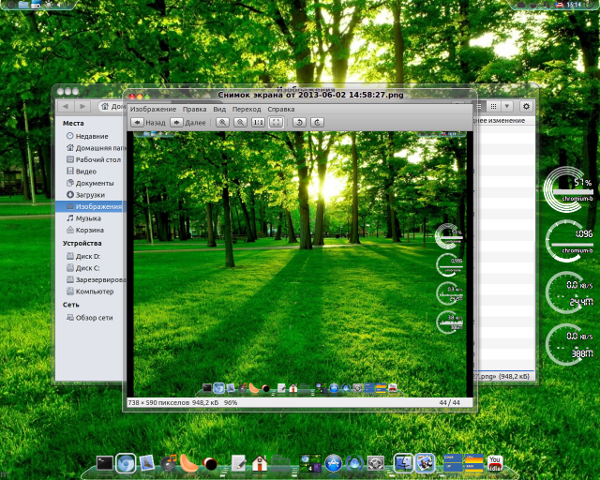Open the YouTube icon in the dock
600x480 pixels.
(495, 463)
